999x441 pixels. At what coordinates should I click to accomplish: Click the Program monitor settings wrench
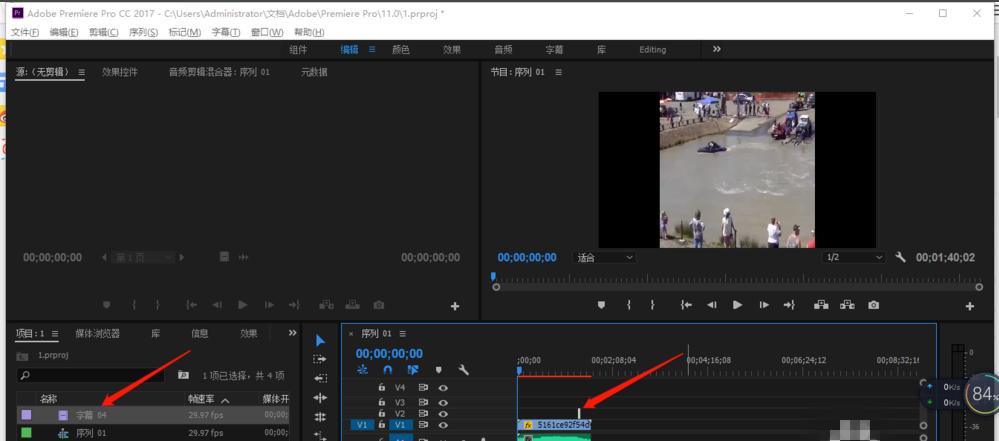click(900, 257)
